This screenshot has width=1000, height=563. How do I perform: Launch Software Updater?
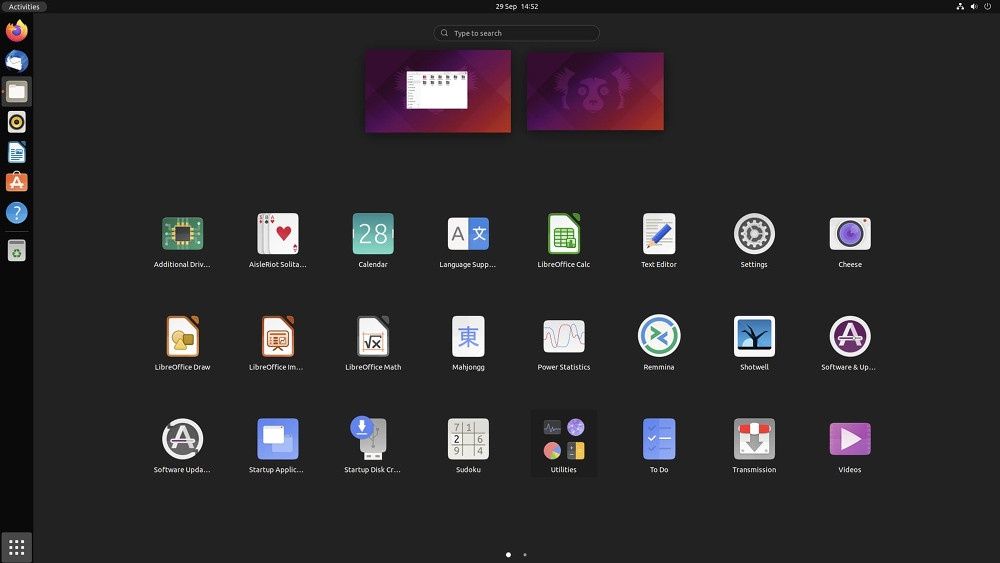coord(182,439)
